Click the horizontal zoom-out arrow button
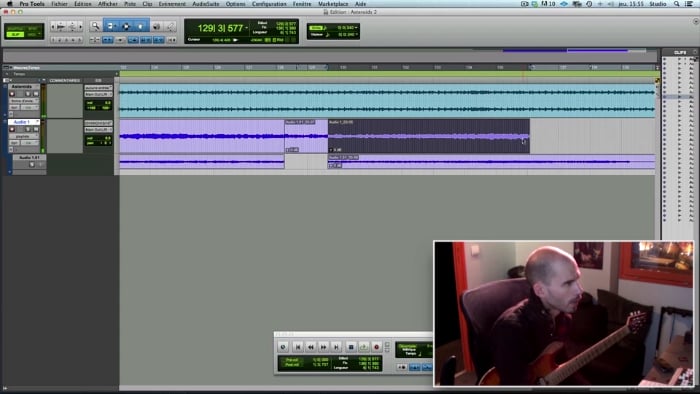Screen dimensions: 700x394 tap(53, 26)
